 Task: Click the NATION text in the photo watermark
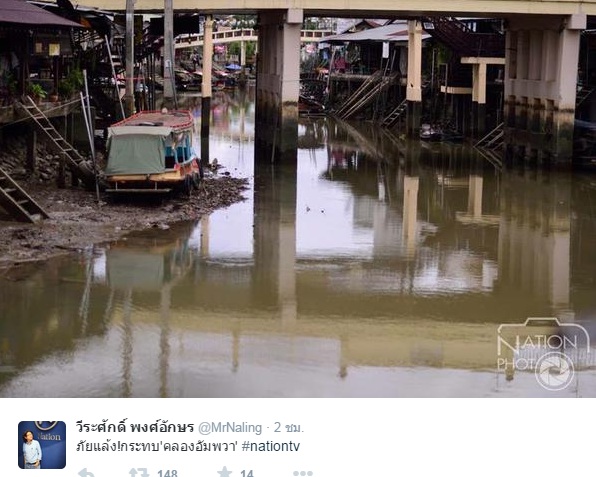537,344
